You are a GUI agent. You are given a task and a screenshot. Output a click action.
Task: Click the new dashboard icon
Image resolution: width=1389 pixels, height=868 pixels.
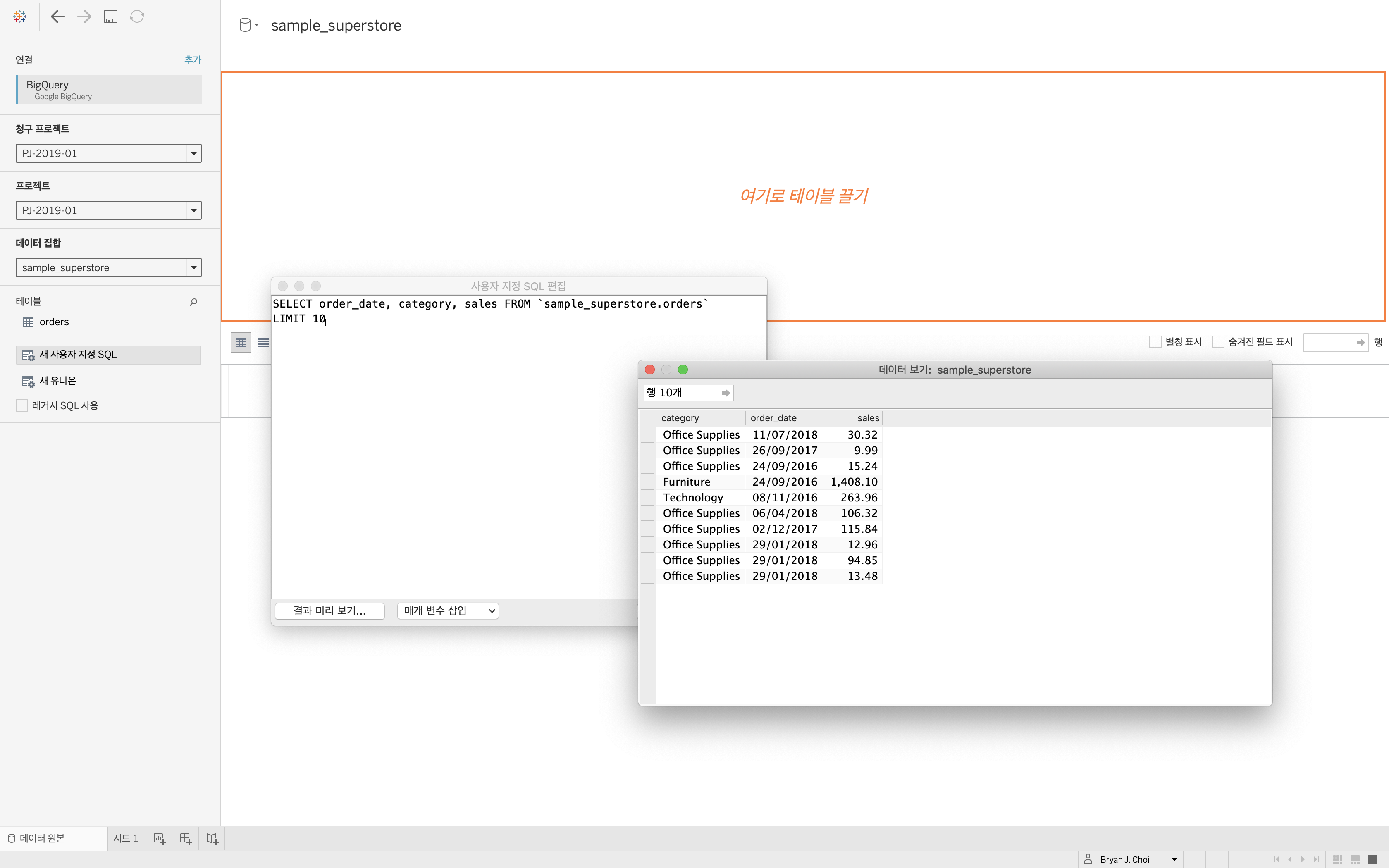[x=185, y=839]
